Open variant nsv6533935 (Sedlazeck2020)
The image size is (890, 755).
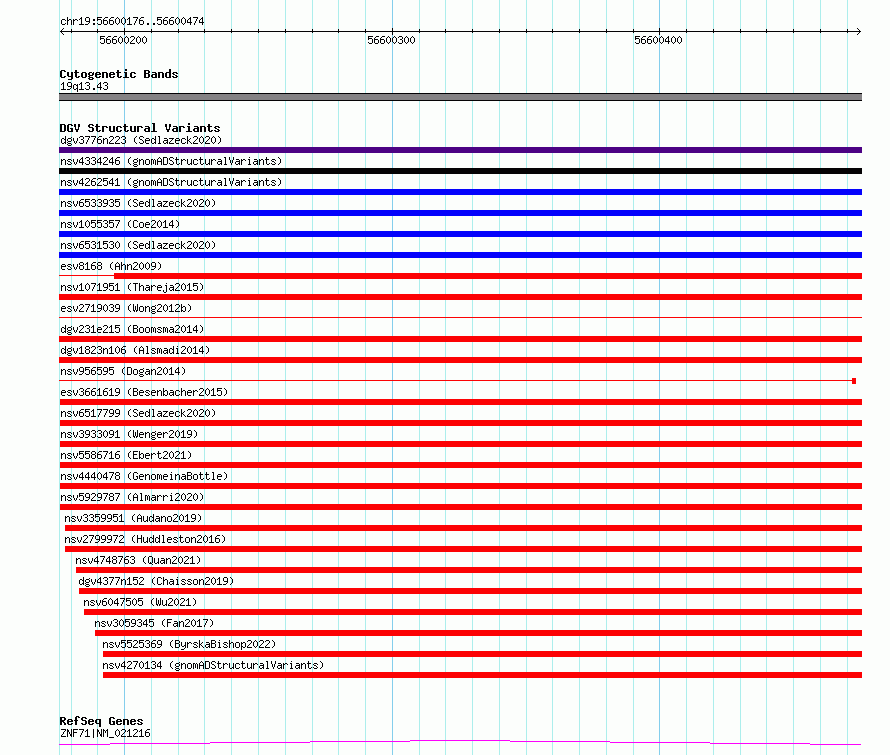pos(138,203)
